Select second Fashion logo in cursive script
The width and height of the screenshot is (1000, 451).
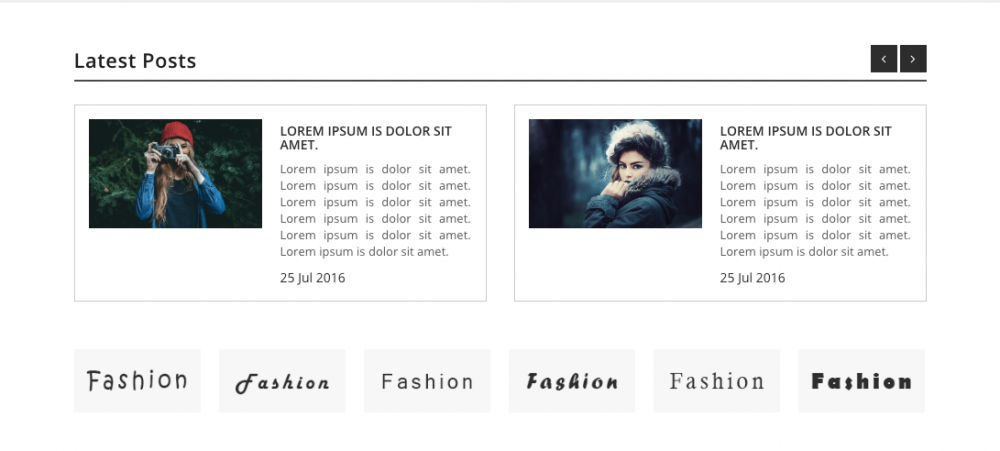tap(283, 381)
